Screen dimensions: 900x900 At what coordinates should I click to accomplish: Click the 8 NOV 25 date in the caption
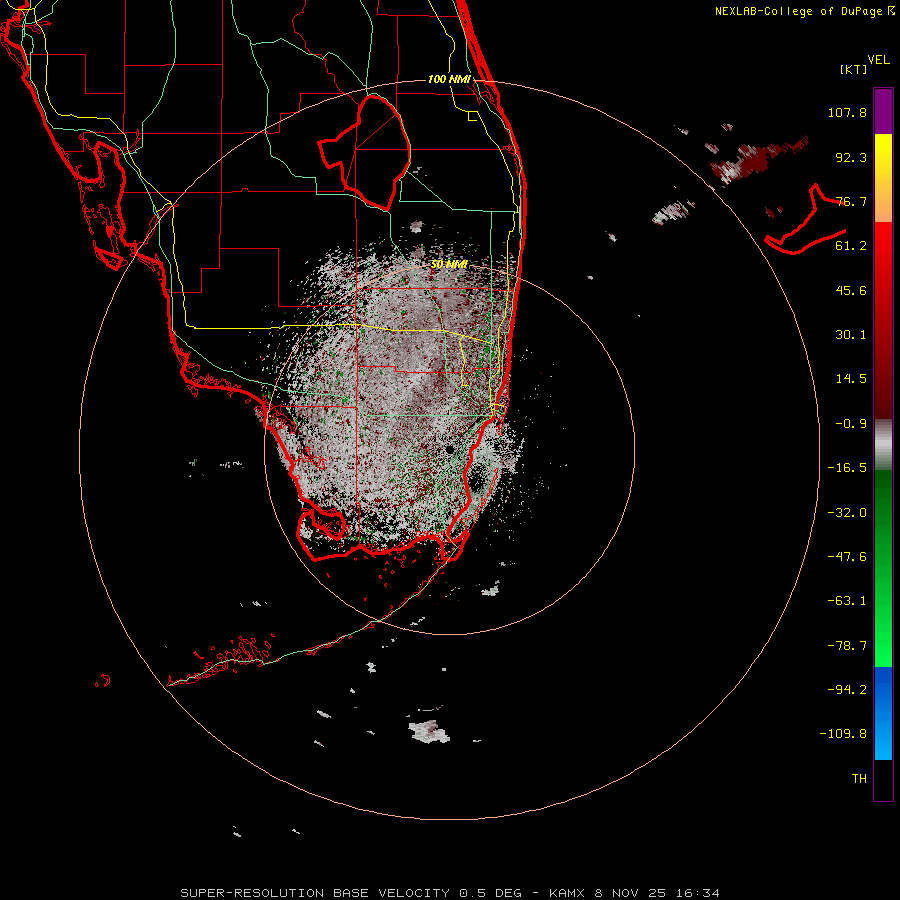coord(630,893)
